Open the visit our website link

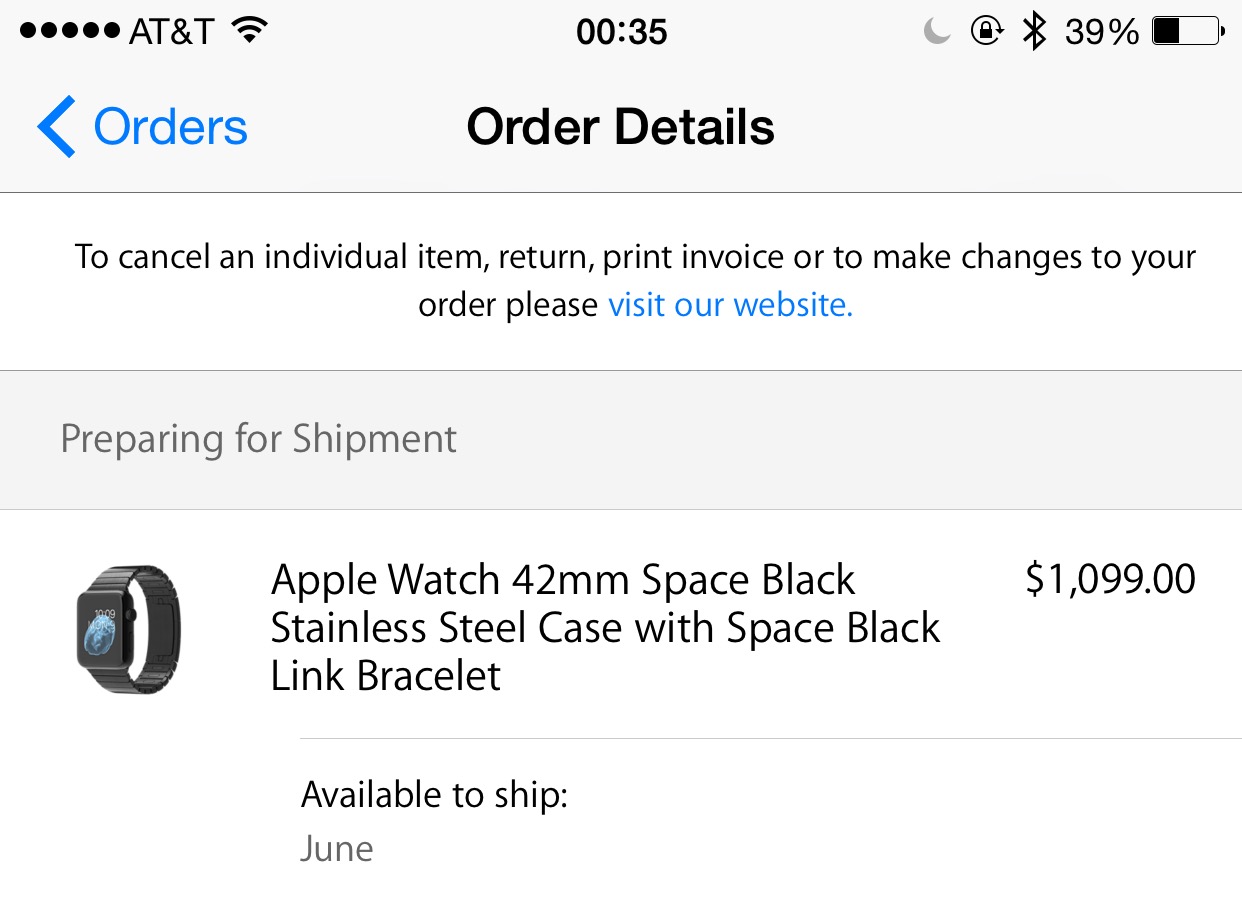[730, 305]
